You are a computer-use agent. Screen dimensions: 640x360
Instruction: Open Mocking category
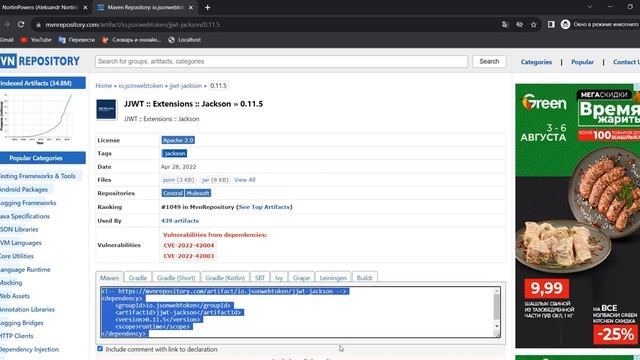[11, 282]
